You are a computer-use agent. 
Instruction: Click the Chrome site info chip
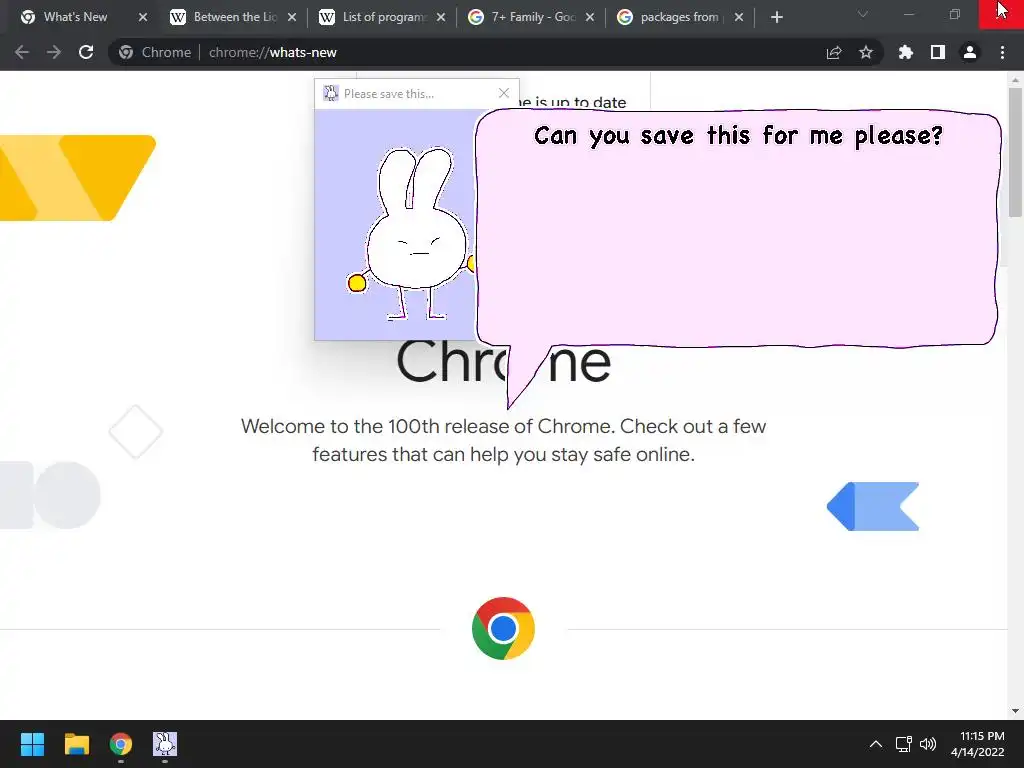point(155,52)
